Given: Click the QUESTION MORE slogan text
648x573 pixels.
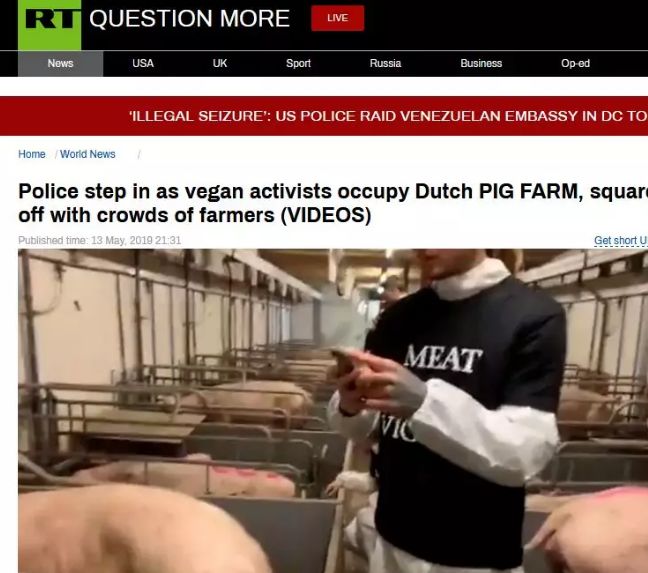Looking at the screenshot, I should [x=189, y=19].
